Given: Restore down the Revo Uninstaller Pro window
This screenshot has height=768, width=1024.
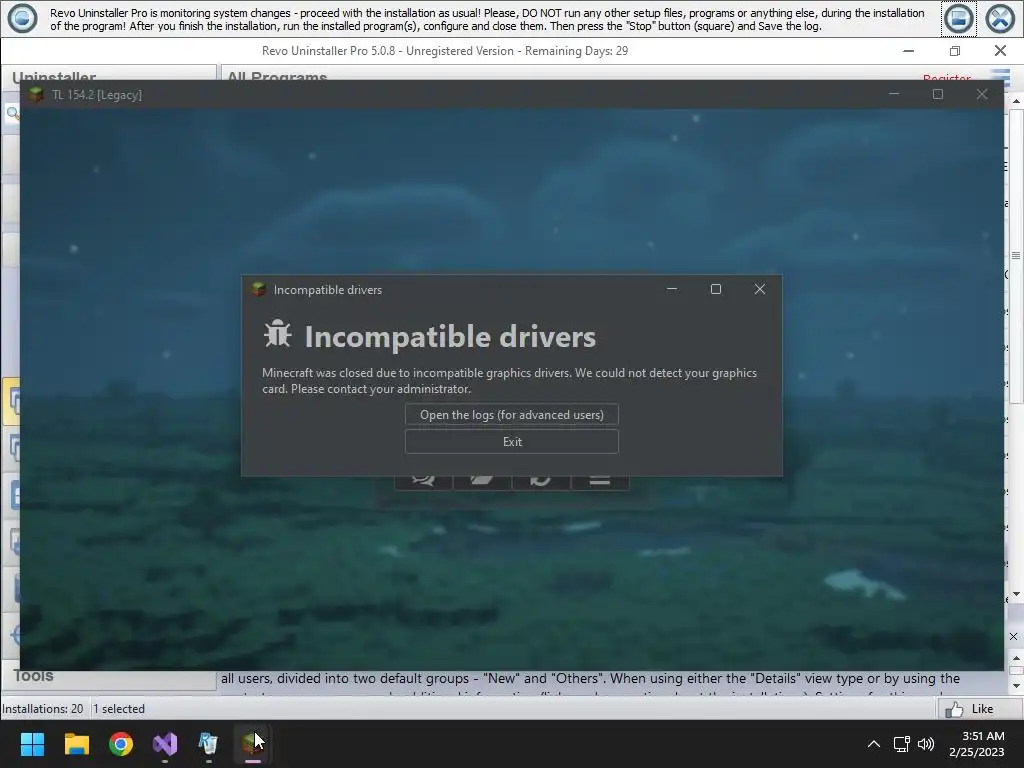Looking at the screenshot, I should (x=955, y=51).
